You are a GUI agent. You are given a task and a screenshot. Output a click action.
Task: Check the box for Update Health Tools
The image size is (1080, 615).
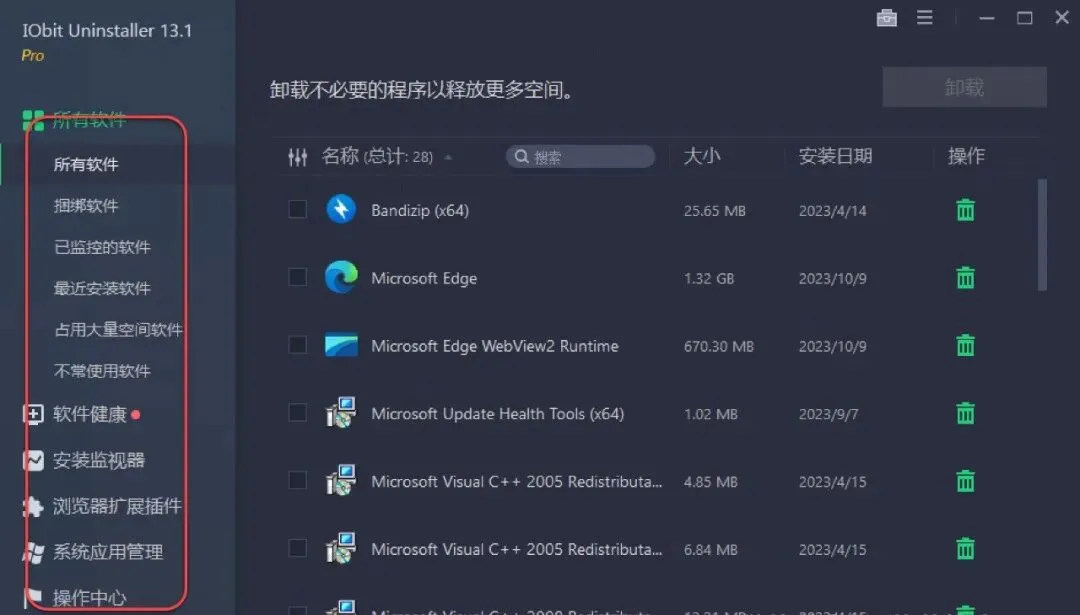coord(298,413)
